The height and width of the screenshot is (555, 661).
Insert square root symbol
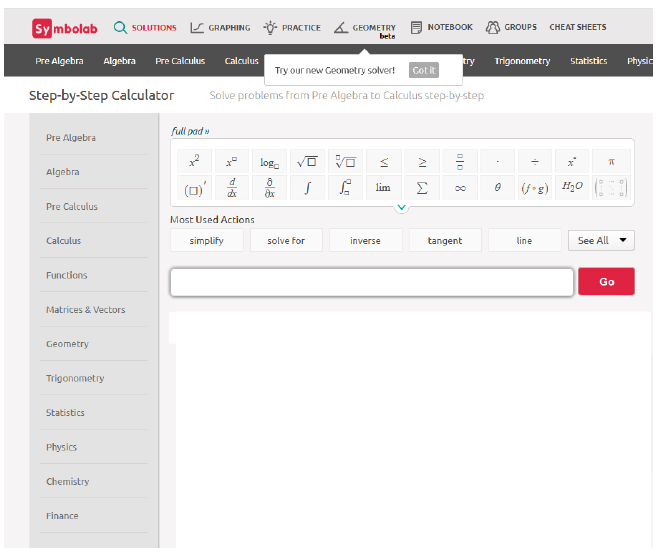pyautogui.click(x=307, y=161)
